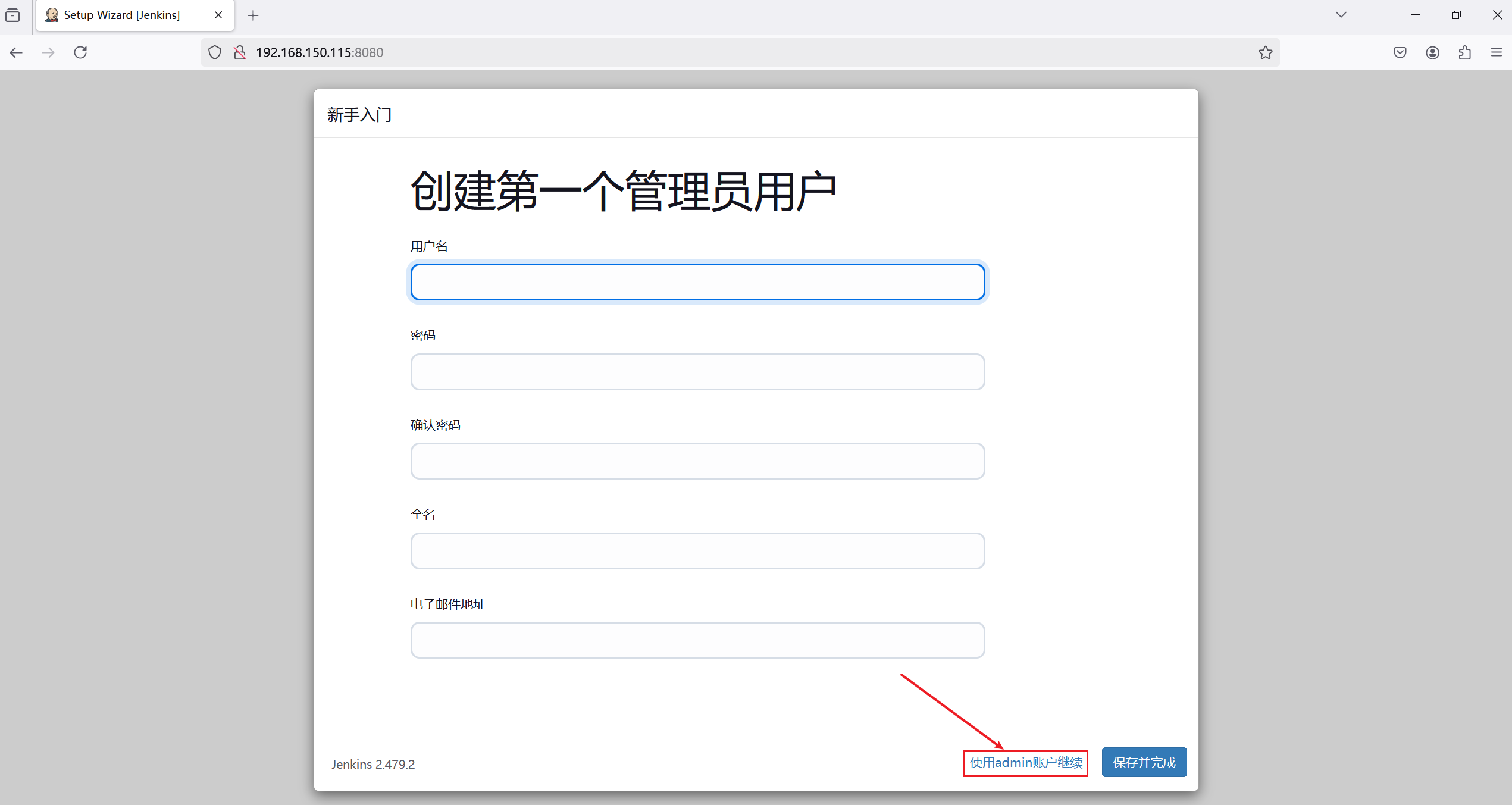1512x805 pixels.
Task: Click the browser forward arrow
Action: pos(48,52)
